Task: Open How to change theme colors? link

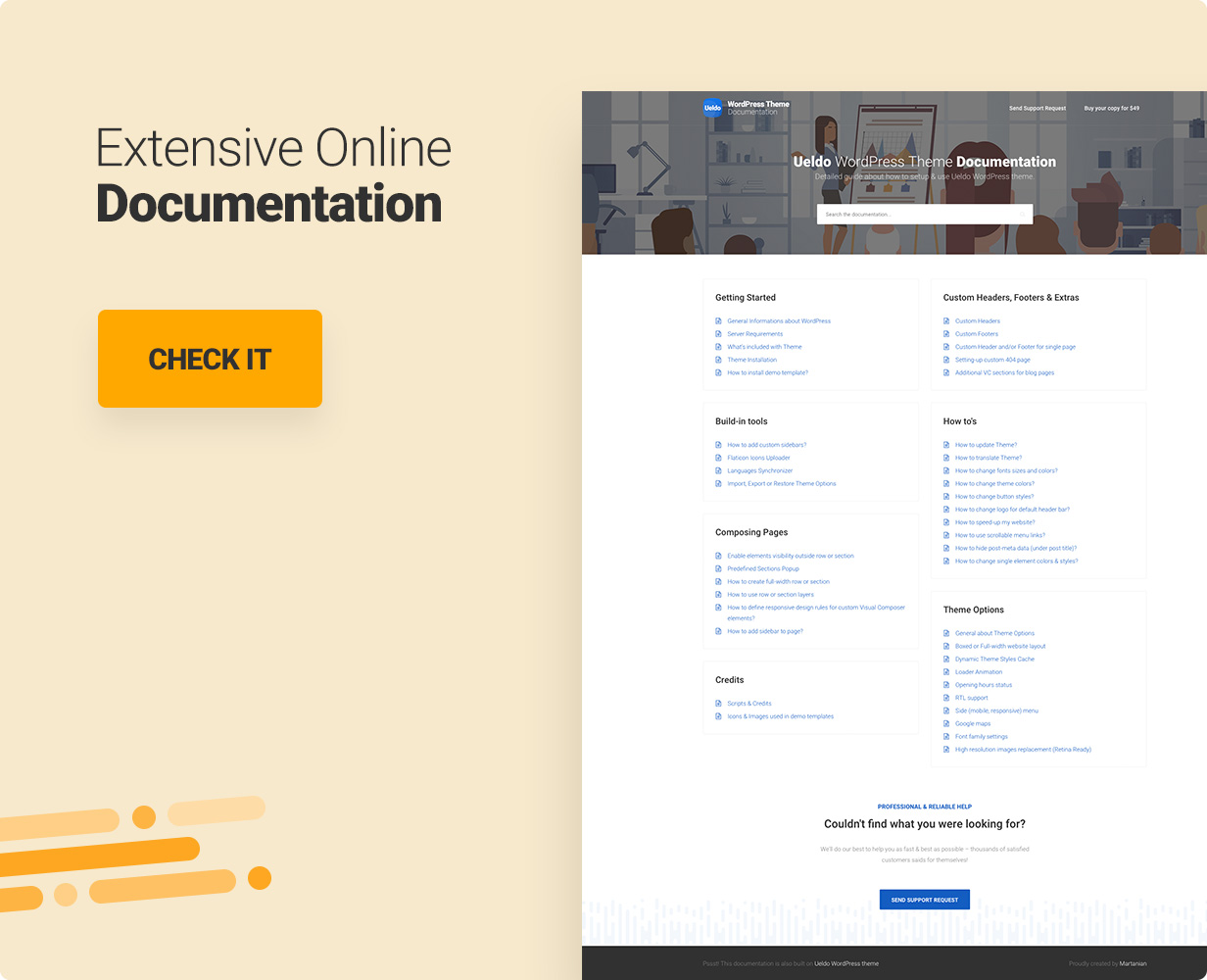Action: click(994, 483)
